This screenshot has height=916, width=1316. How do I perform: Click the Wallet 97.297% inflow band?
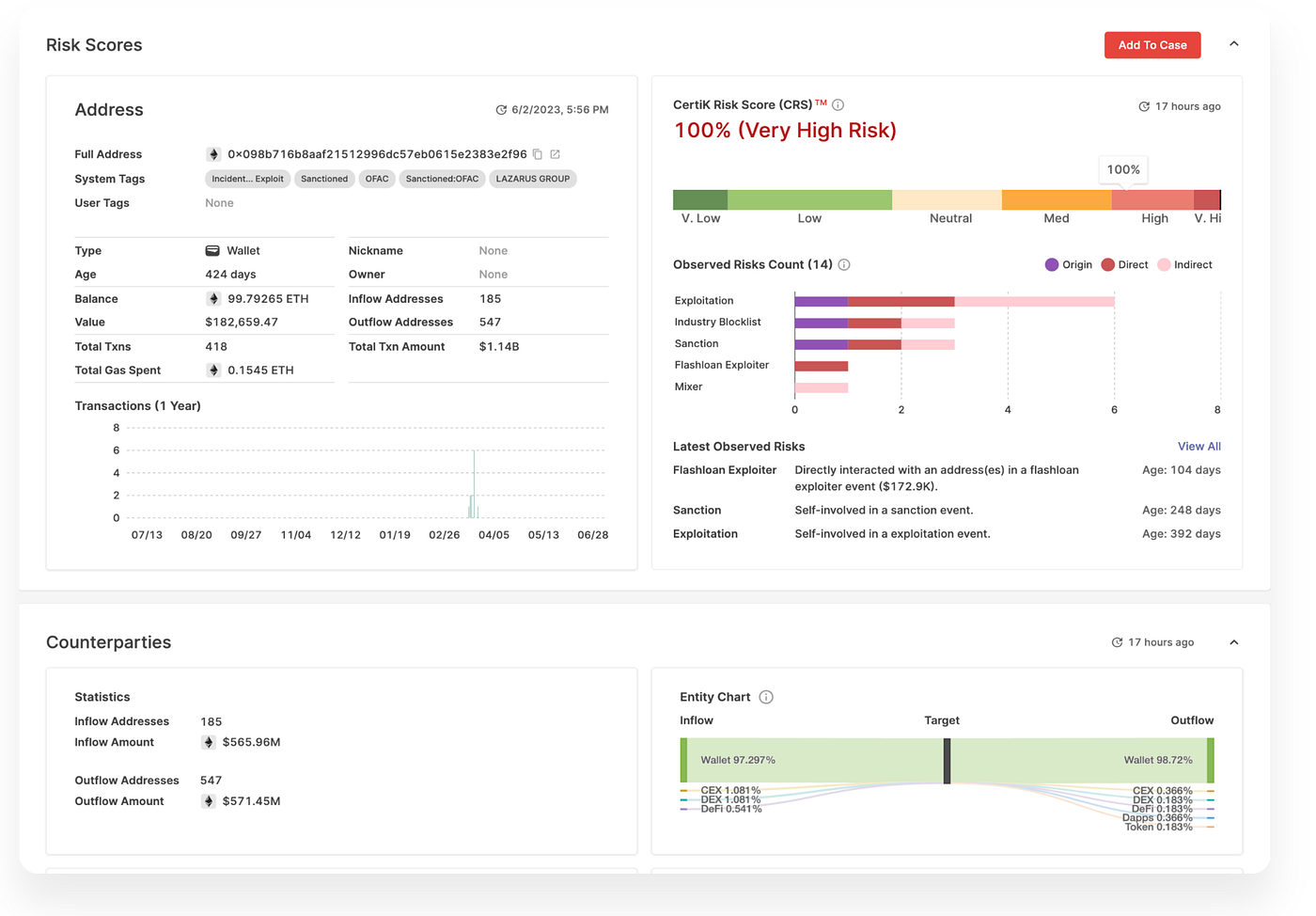(x=814, y=760)
